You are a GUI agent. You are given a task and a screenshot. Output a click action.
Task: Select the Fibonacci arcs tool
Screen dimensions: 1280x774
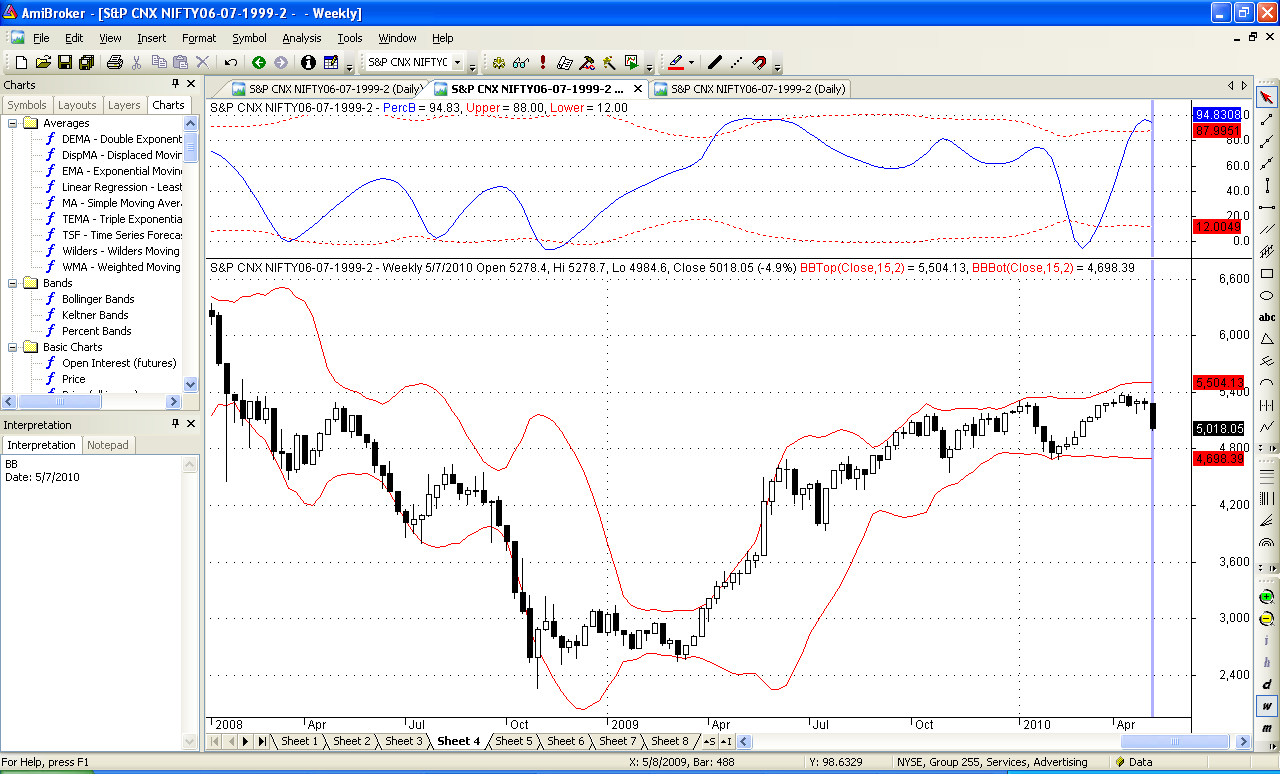tap(1267, 543)
